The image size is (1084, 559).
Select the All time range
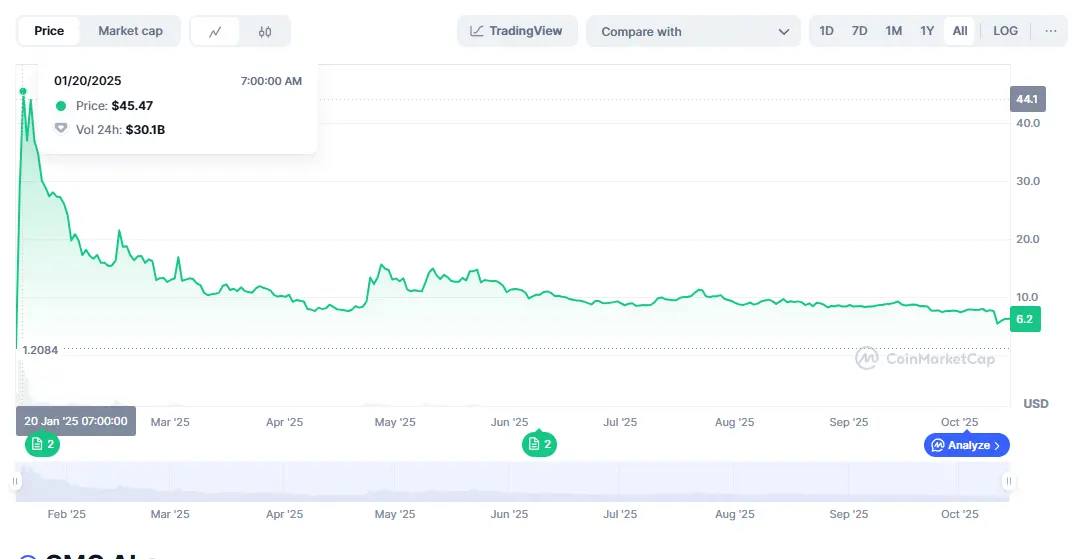point(960,31)
